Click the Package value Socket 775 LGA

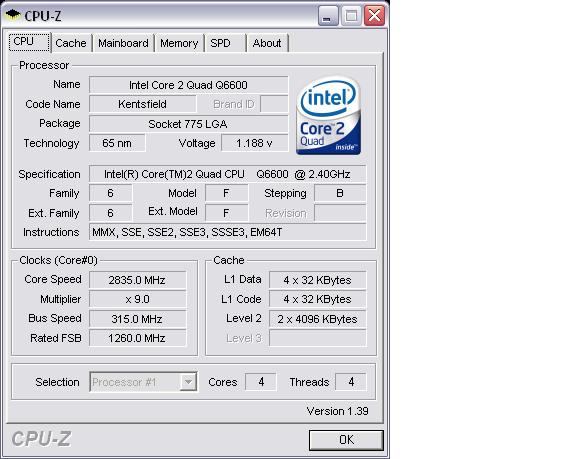point(188,124)
